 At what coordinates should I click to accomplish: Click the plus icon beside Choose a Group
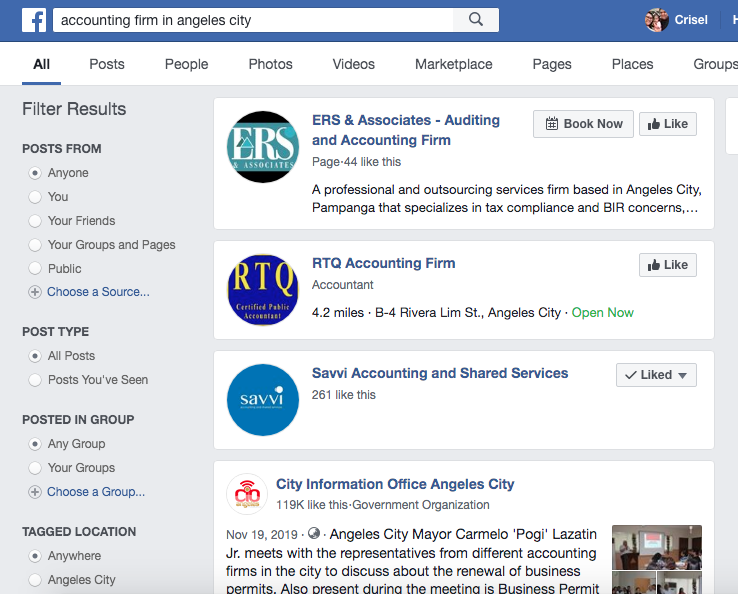pos(35,492)
